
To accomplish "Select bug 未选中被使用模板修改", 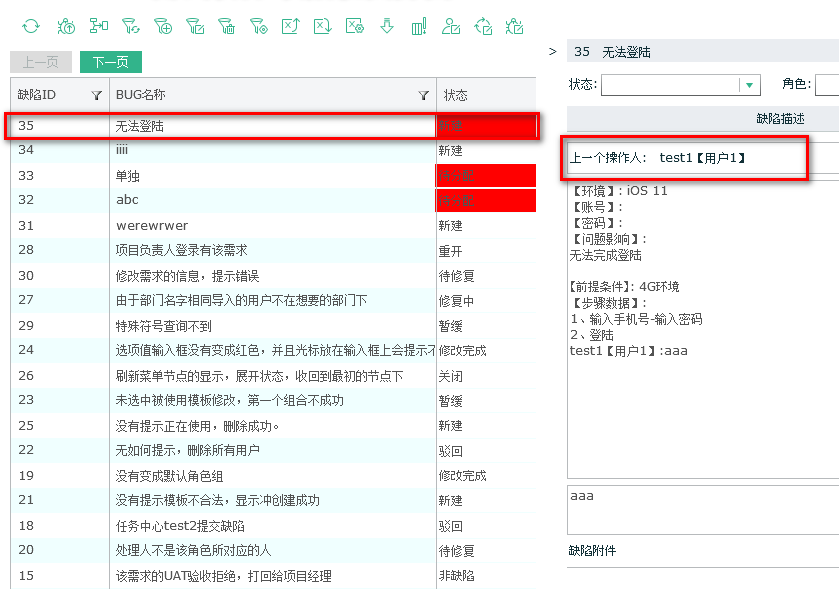I will (x=273, y=400).
